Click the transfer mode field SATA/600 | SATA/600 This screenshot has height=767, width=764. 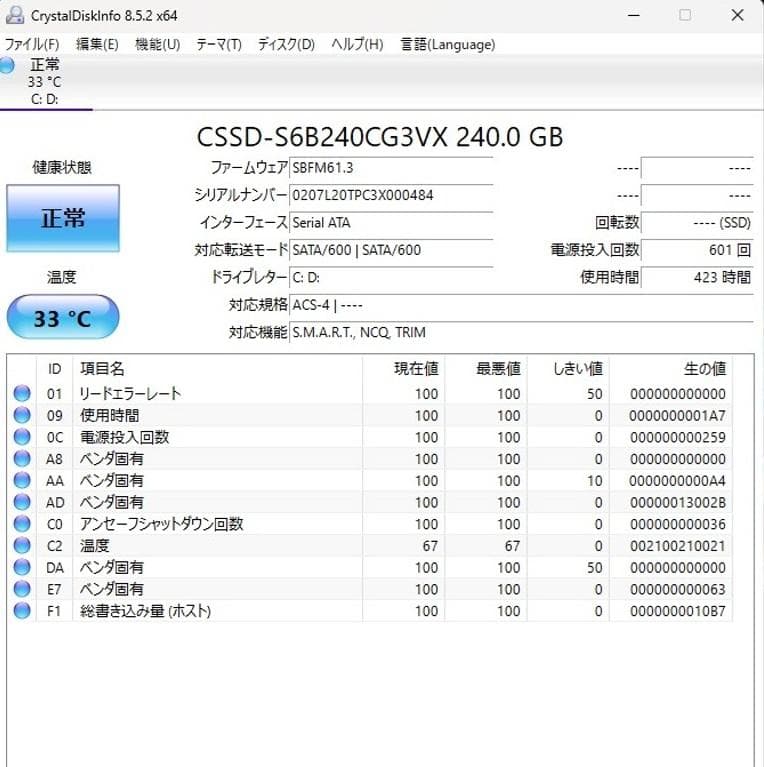(391, 250)
